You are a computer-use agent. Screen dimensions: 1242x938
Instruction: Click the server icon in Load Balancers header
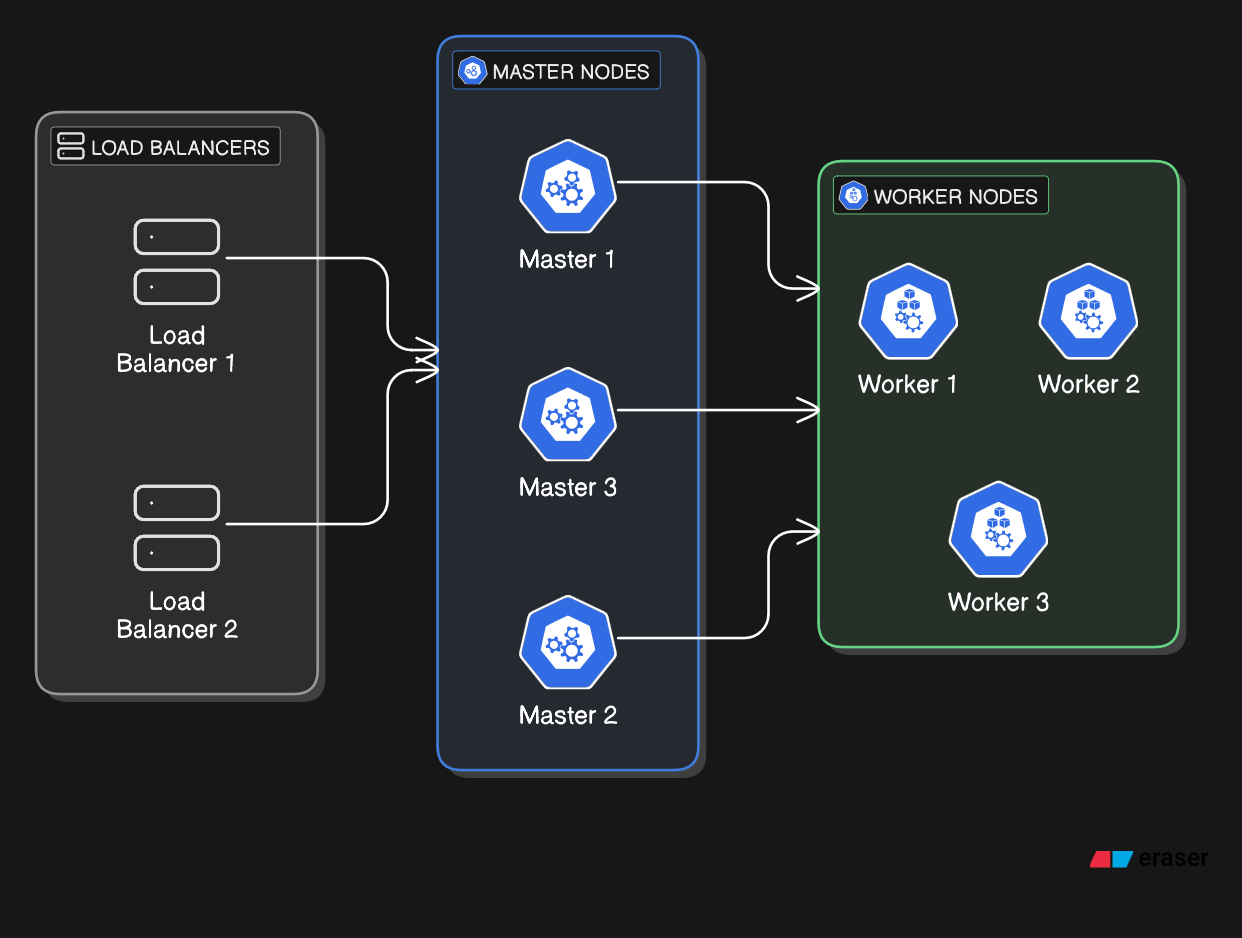(x=71, y=147)
